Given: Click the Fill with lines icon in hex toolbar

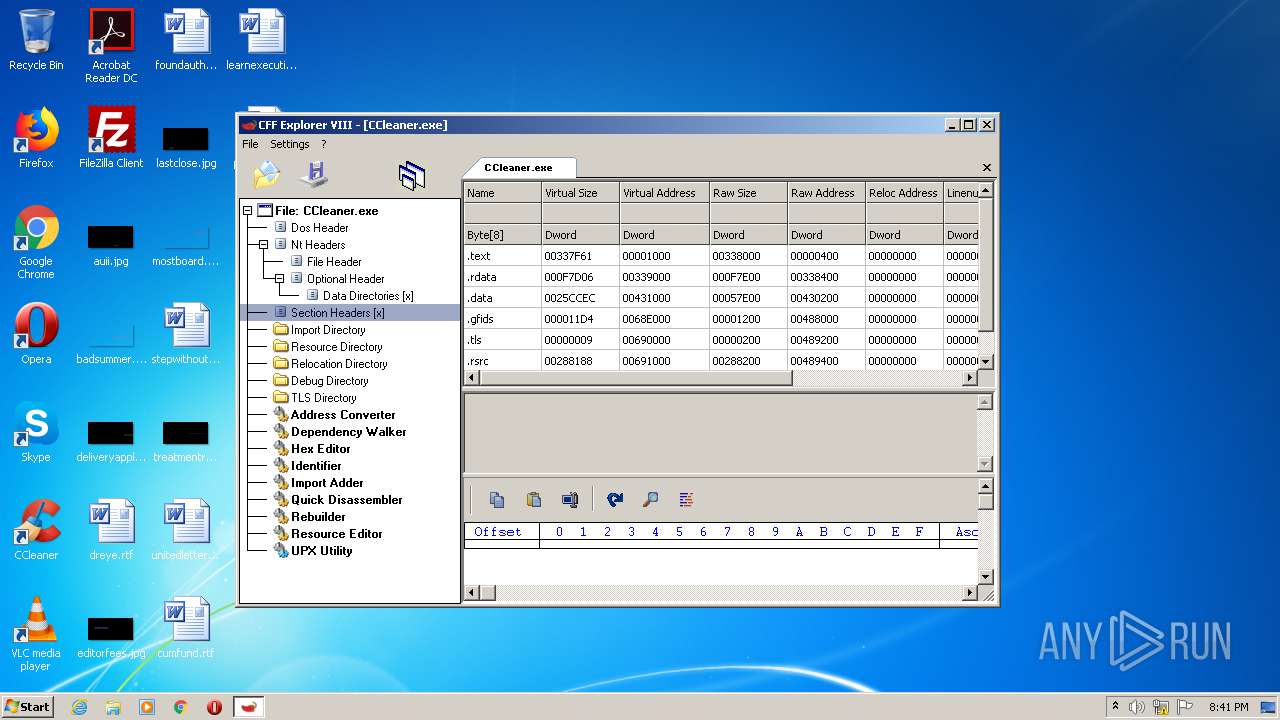Looking at the screenshot, I should tap(686, 500).
